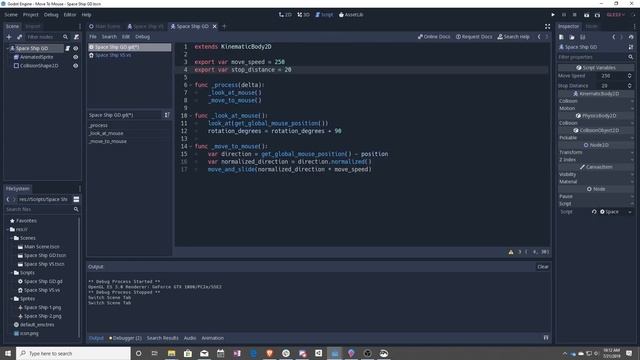Click the FileSystem Search files field

click(x=42, y=209)
